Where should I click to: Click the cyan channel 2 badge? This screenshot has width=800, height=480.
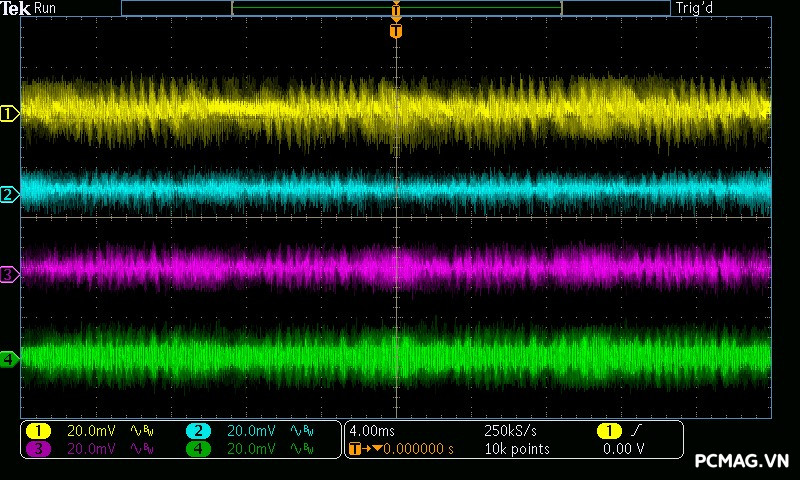coord(198,430)
